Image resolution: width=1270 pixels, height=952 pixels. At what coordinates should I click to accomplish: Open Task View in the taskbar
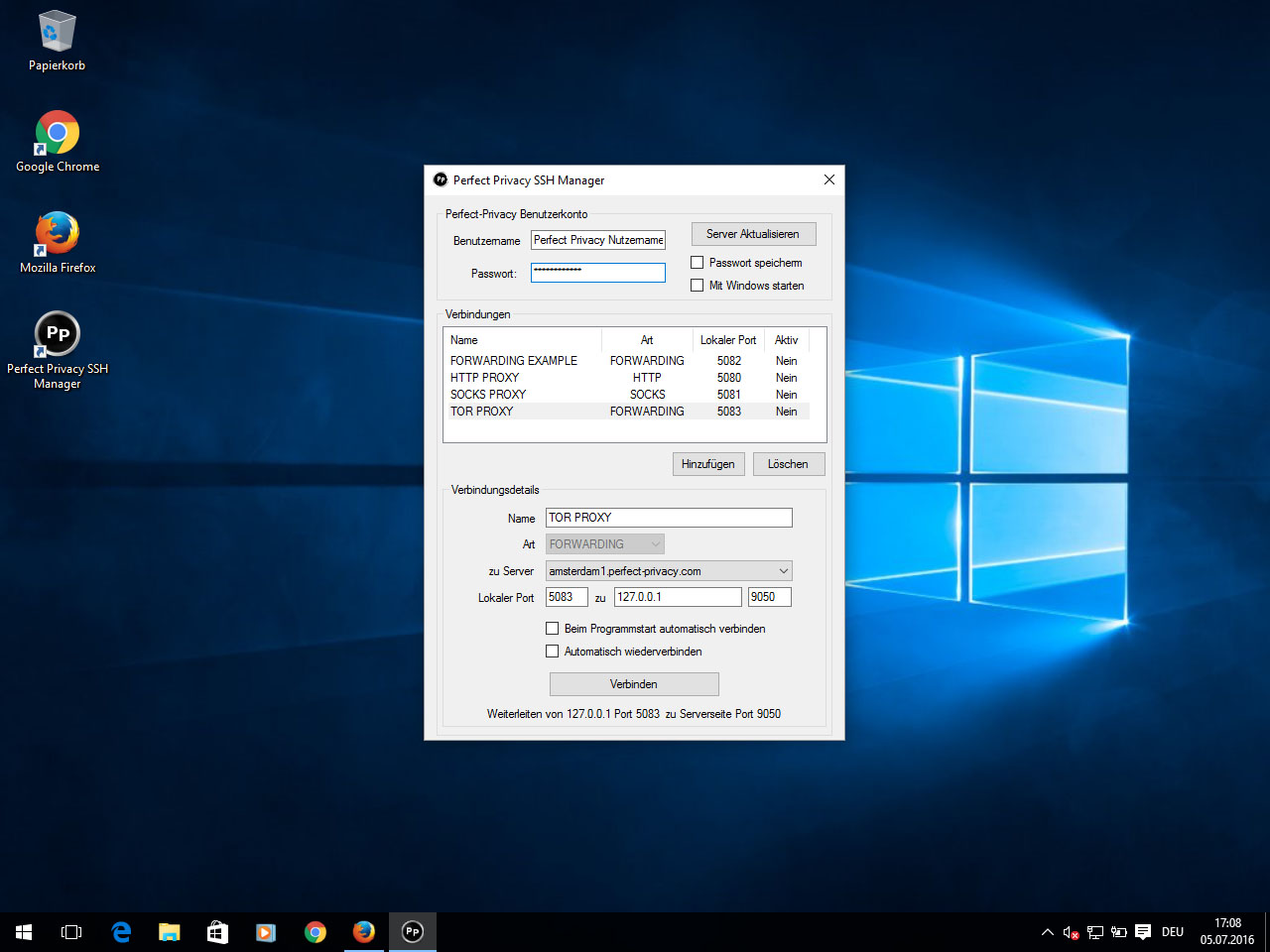71,932
